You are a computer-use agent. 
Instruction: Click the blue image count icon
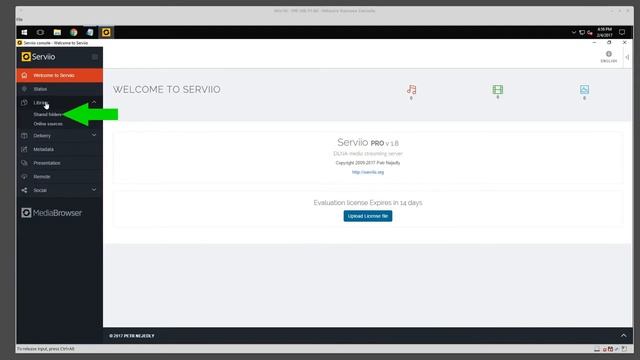point(584,89)
